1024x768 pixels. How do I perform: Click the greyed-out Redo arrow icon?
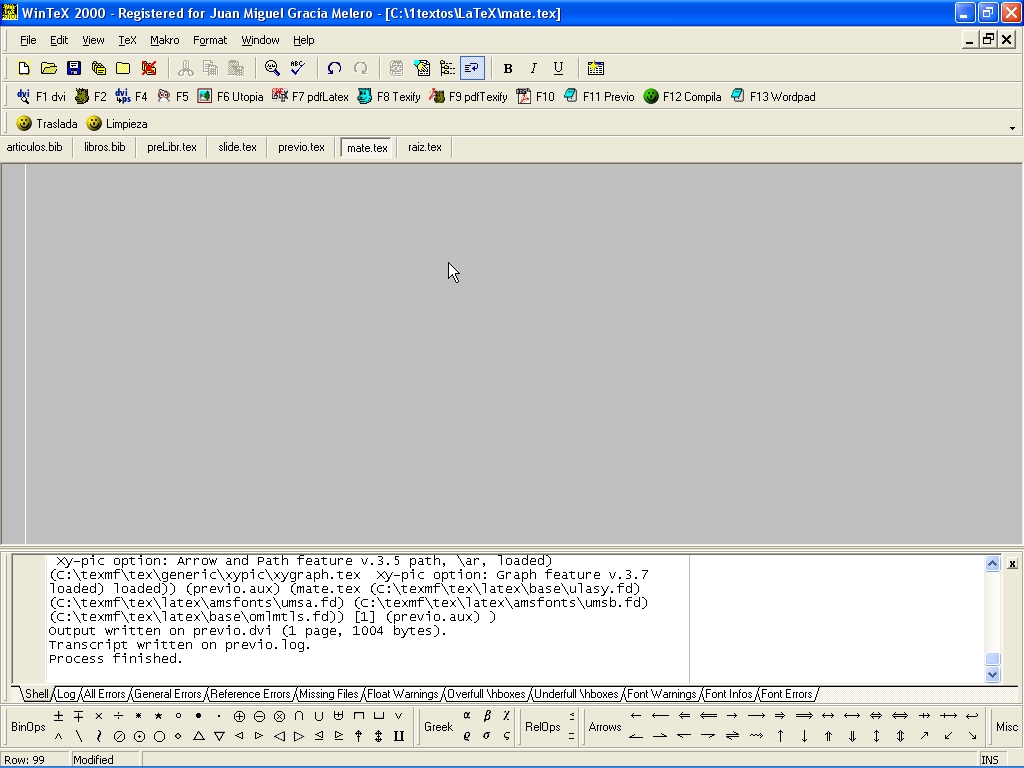(x=360, y=68)
